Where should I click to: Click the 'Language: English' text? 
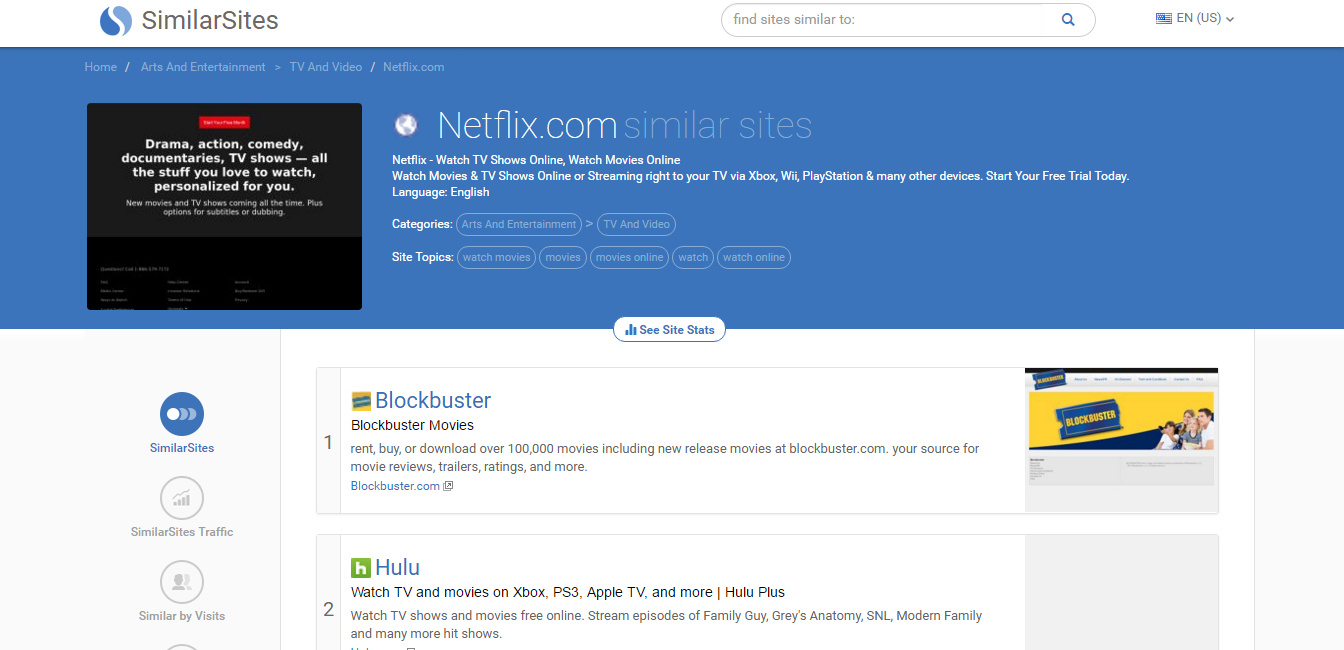tap(441, 192)
